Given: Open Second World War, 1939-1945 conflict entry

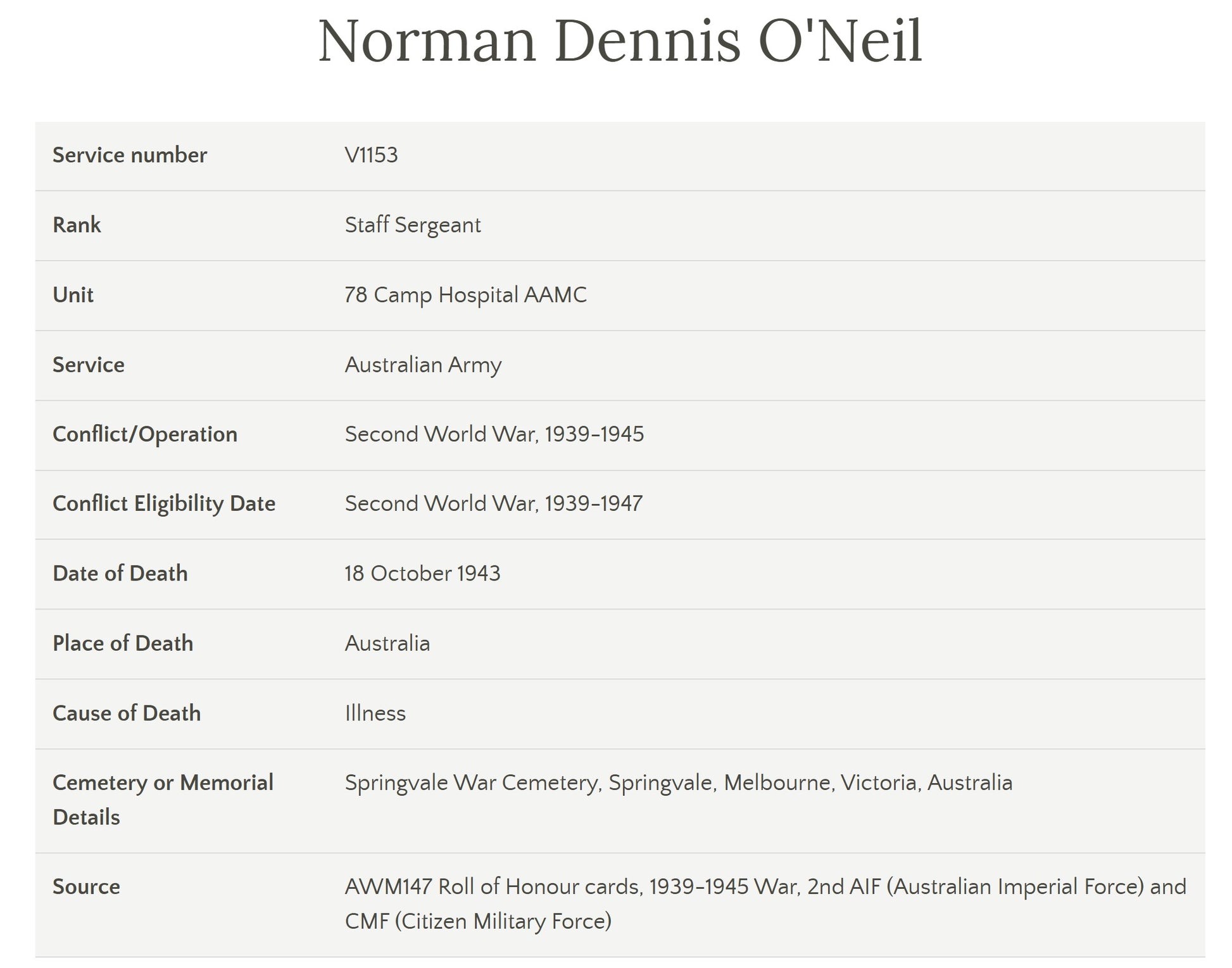Looking at the screenshot, I should [x=494, y=434].
